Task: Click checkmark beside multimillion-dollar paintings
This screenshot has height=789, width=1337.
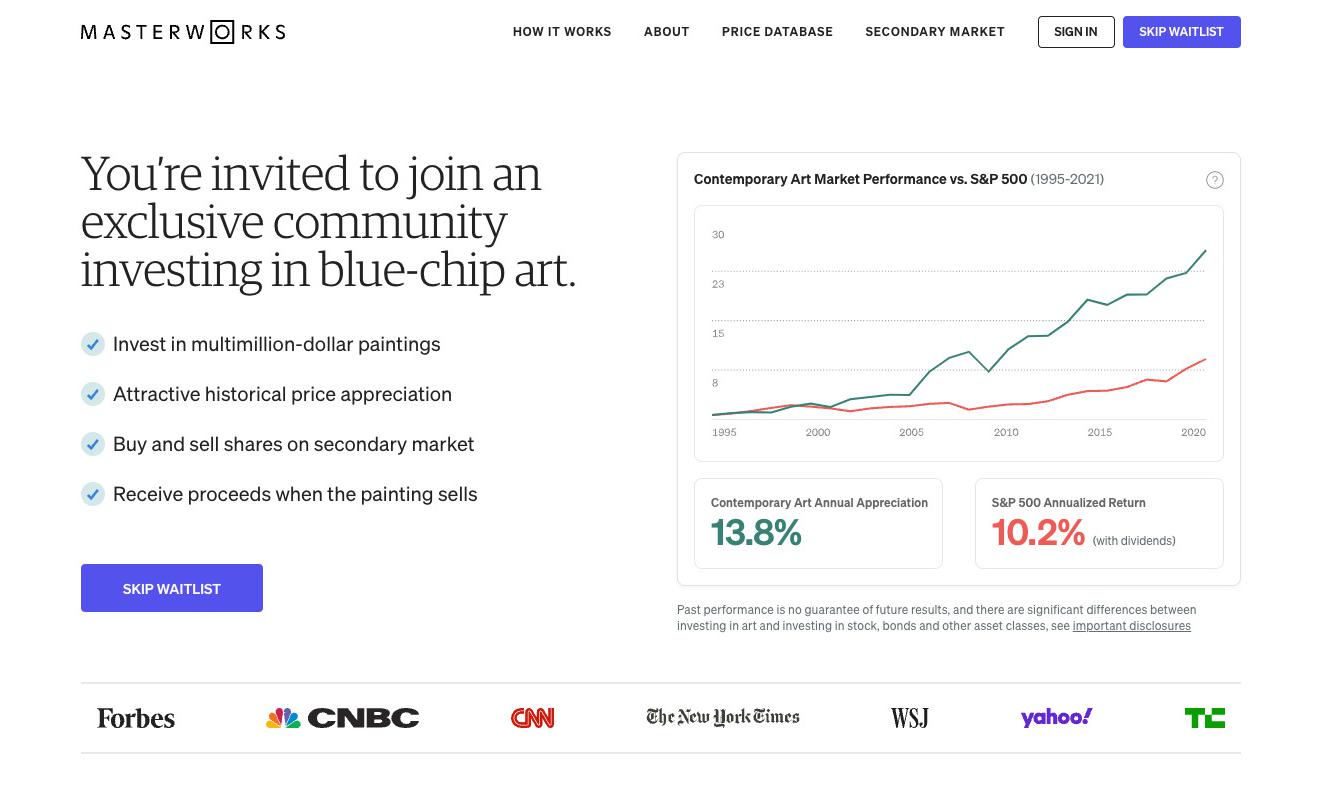Action: tap(93, 344)
